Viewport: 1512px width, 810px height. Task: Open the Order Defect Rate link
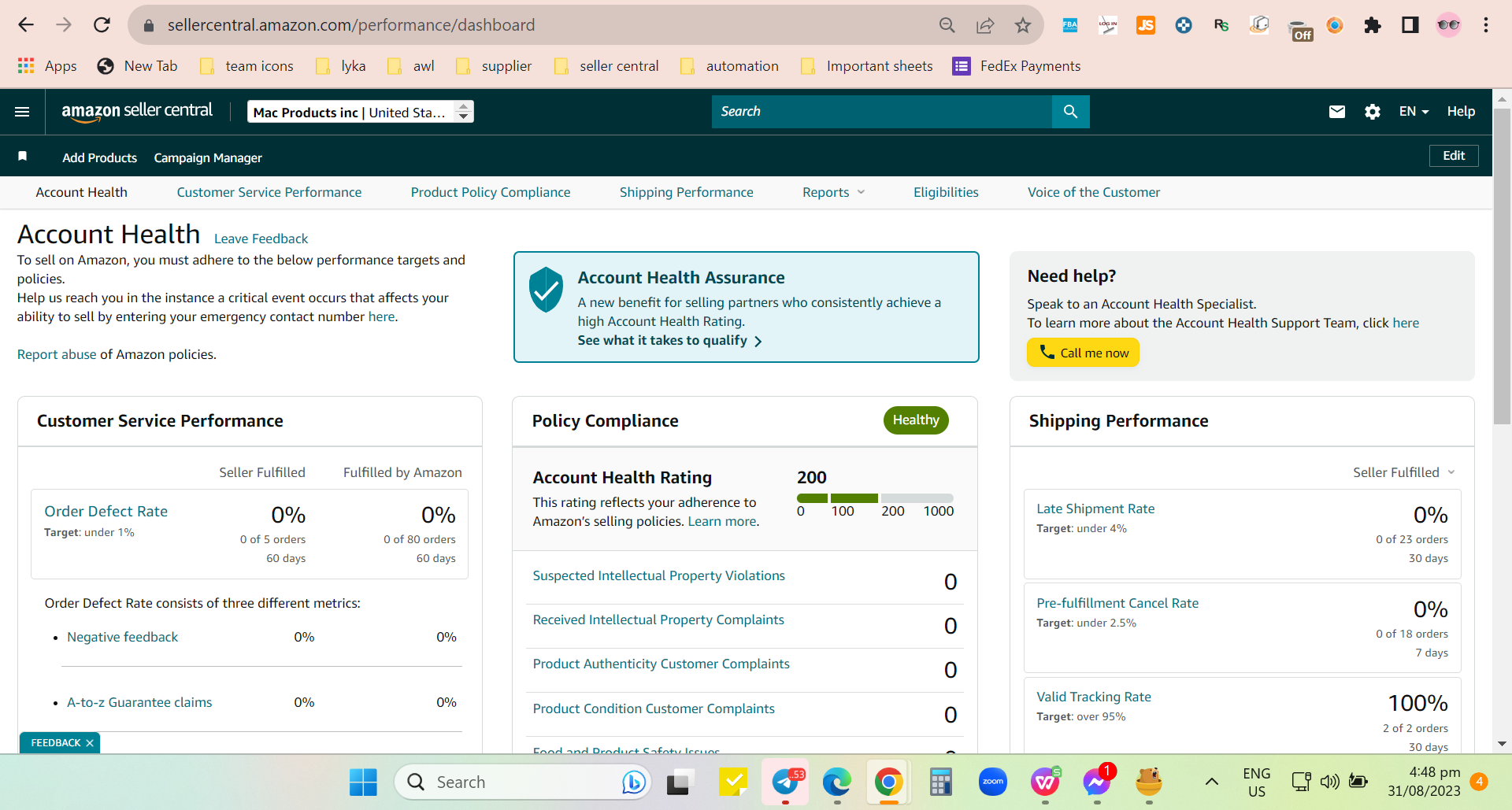point(106,511)
